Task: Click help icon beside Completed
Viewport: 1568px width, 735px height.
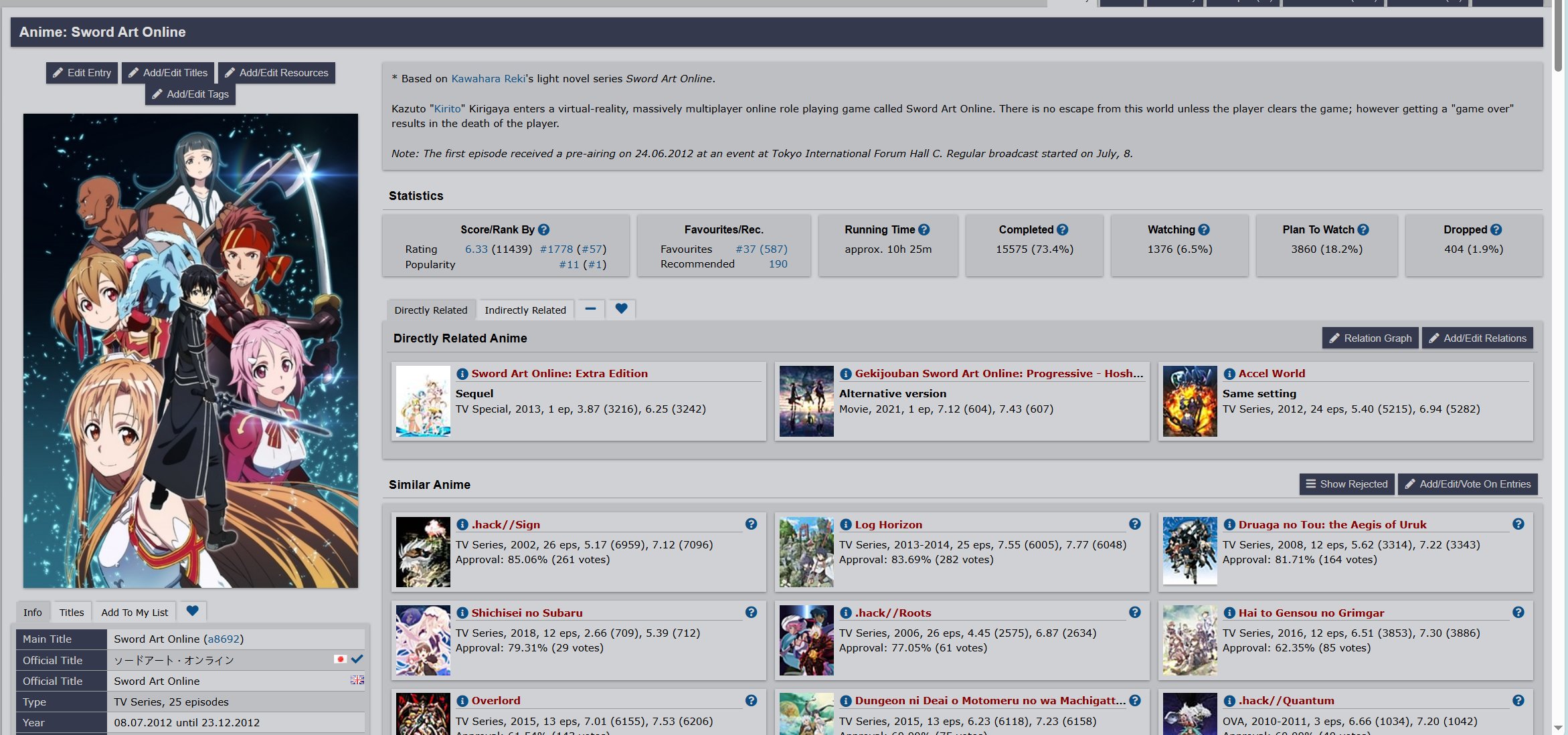Action: (1062, 229)
